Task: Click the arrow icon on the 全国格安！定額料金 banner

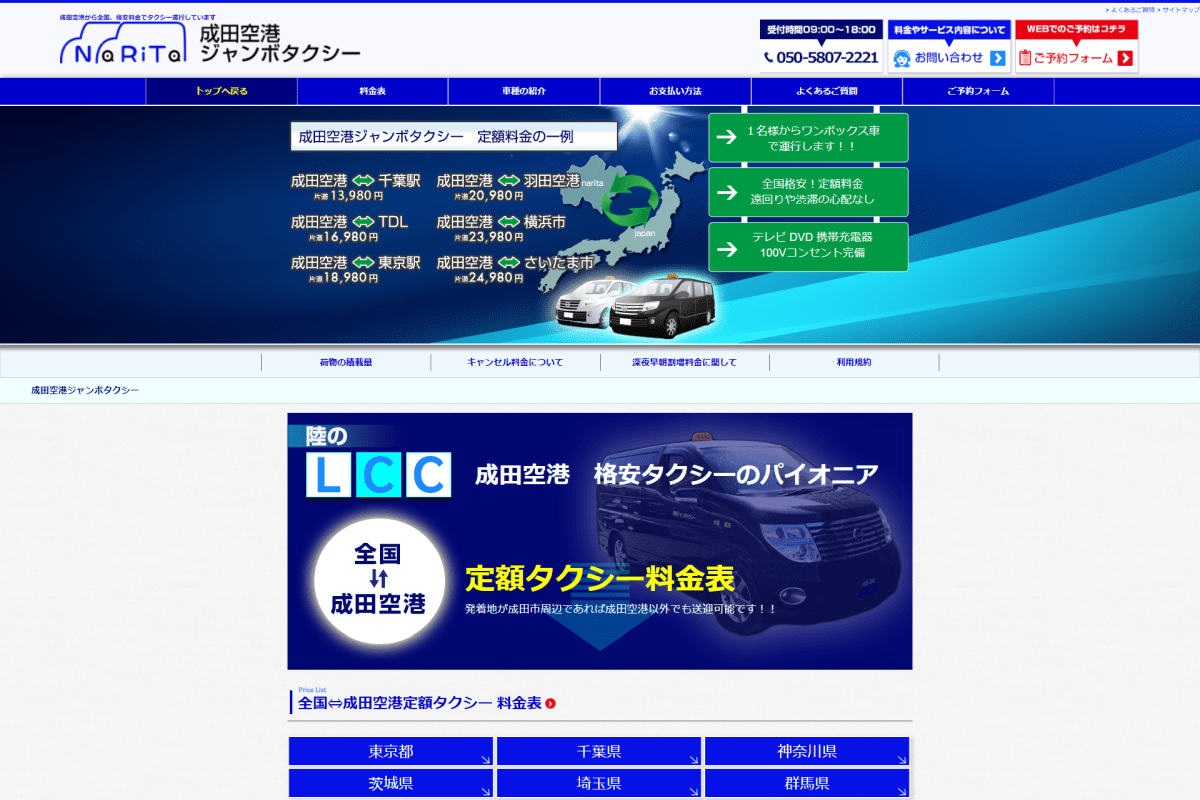Action: click(x=727, y=192)
